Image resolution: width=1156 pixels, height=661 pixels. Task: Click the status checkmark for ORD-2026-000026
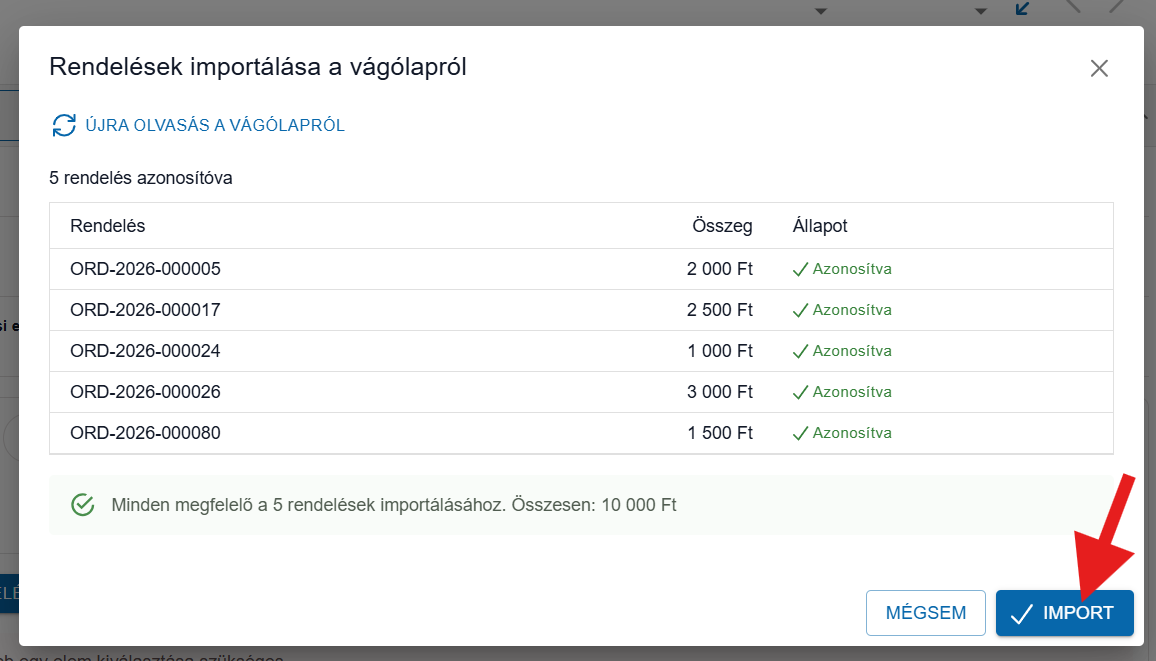(800, 392)
